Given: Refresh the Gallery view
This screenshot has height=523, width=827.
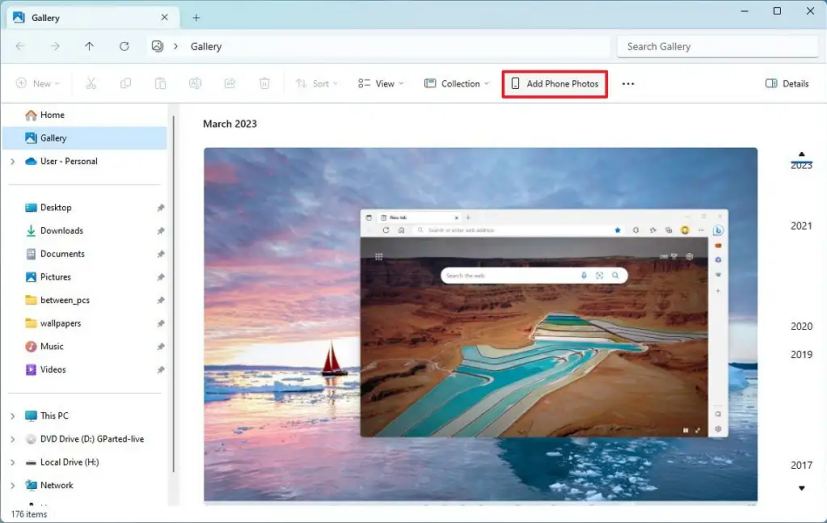Looking at the screenshot, I should point(124,46).
